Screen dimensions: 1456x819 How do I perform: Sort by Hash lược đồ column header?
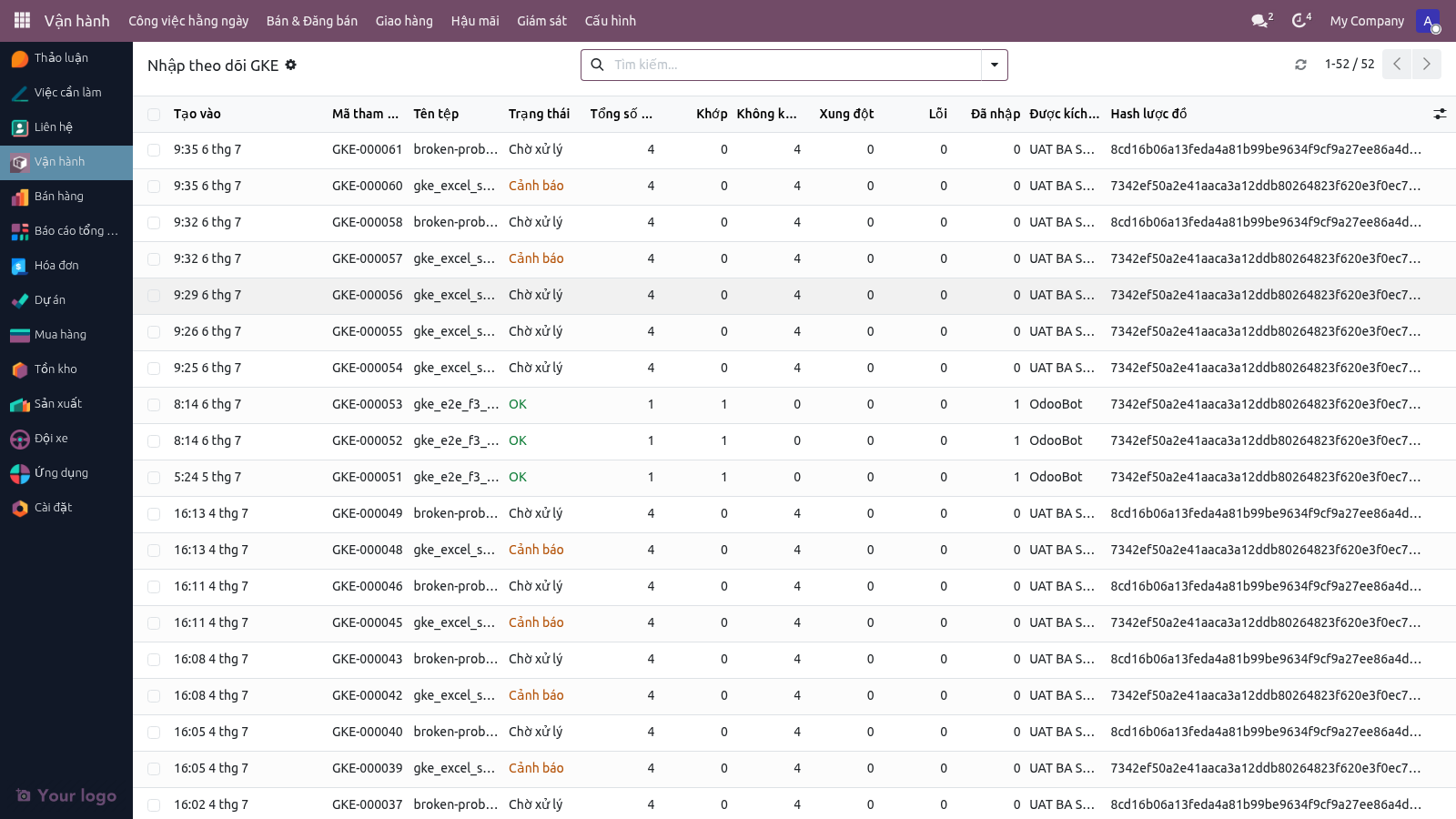click(x=1148, y=114)
